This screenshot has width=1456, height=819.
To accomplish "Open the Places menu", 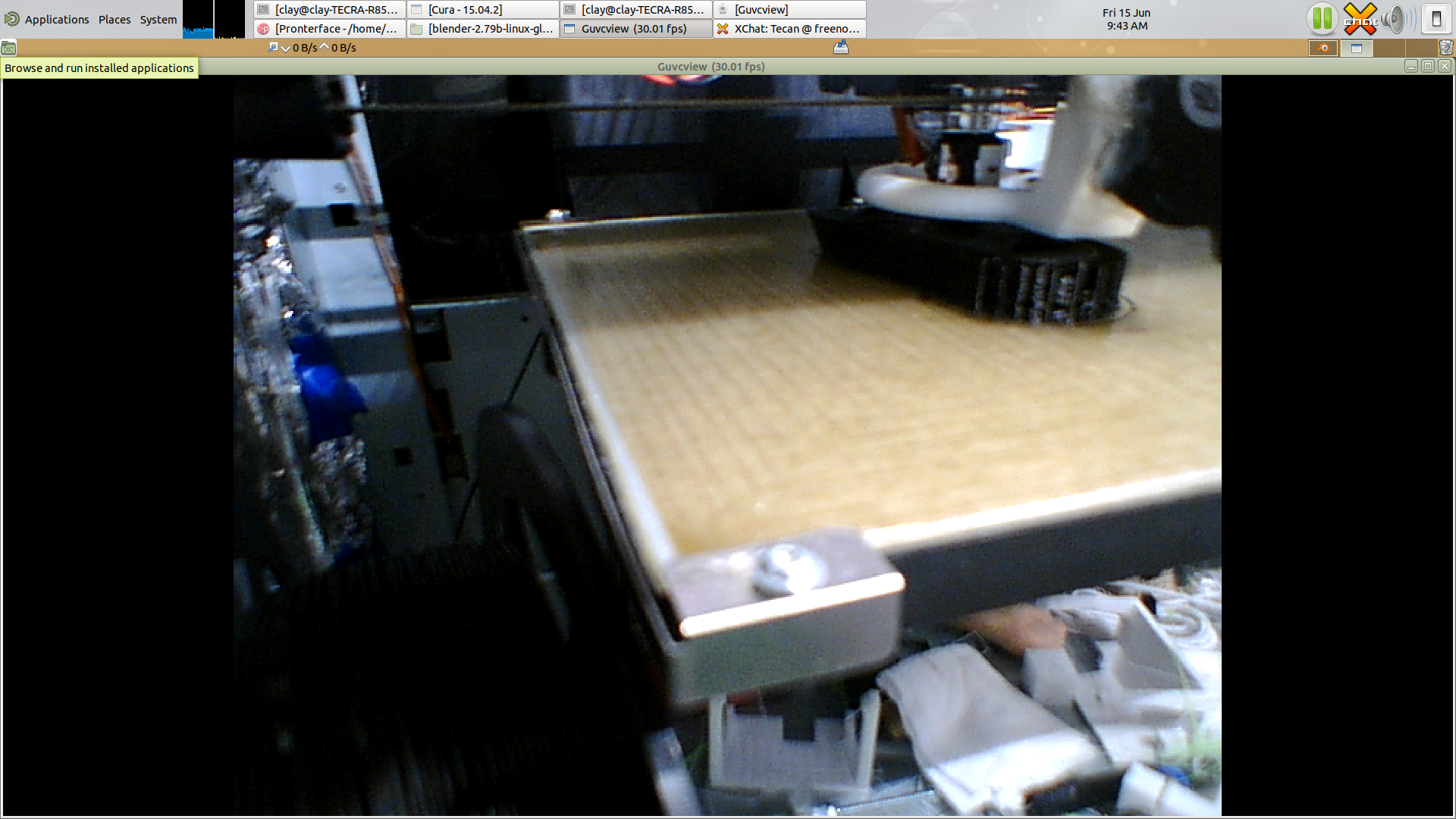I will point(115,20).
